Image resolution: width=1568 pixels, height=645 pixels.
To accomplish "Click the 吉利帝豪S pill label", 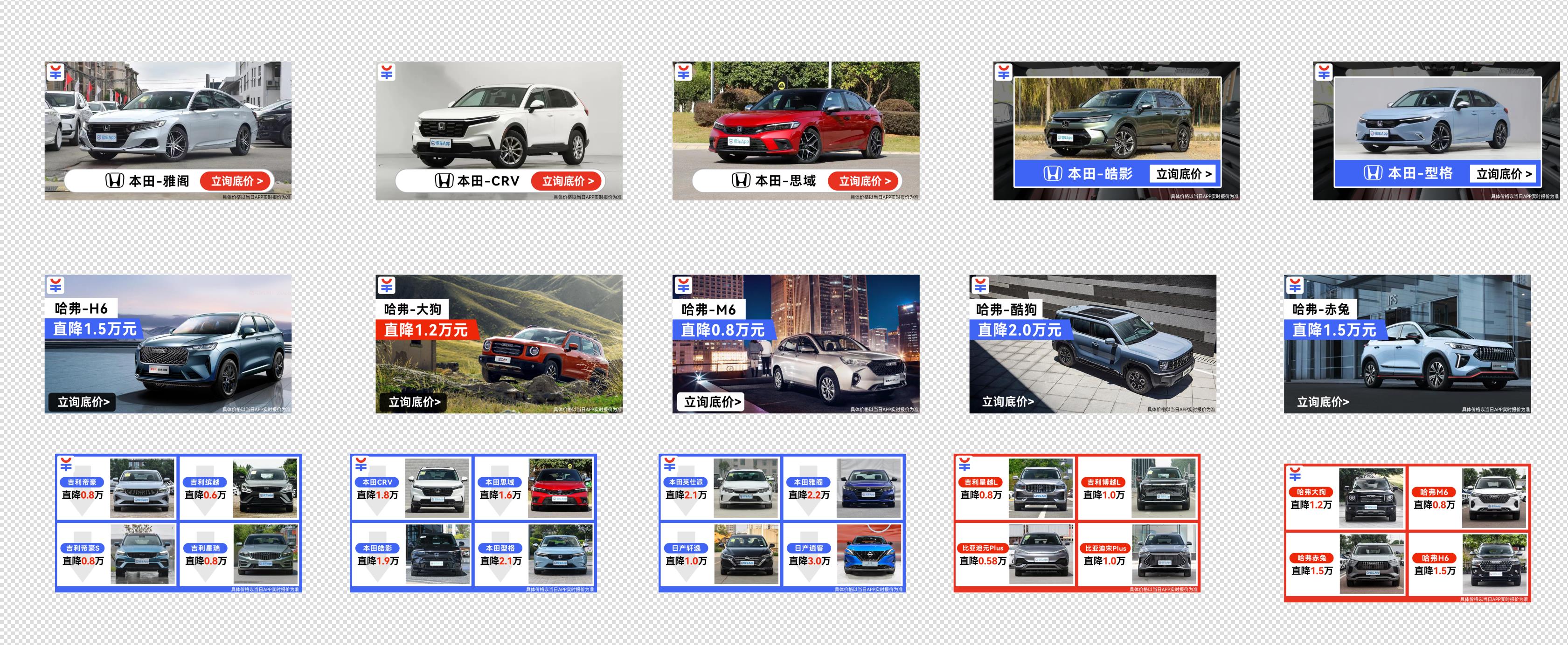I will point(83,548).
